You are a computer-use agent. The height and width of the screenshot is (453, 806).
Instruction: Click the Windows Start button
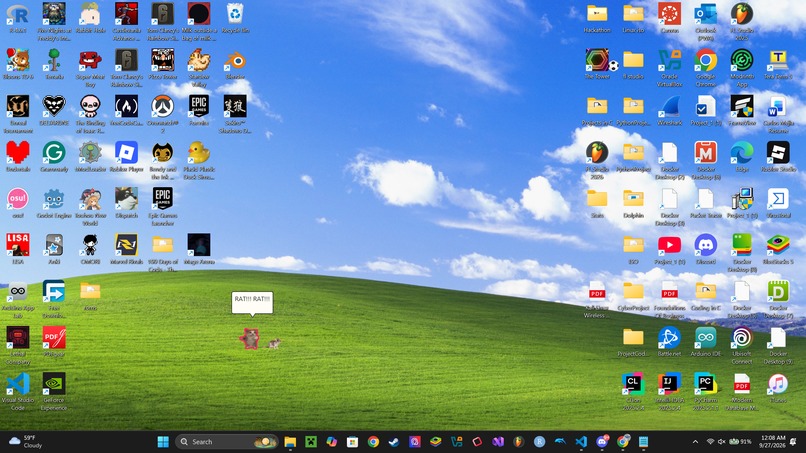[163, 442]
